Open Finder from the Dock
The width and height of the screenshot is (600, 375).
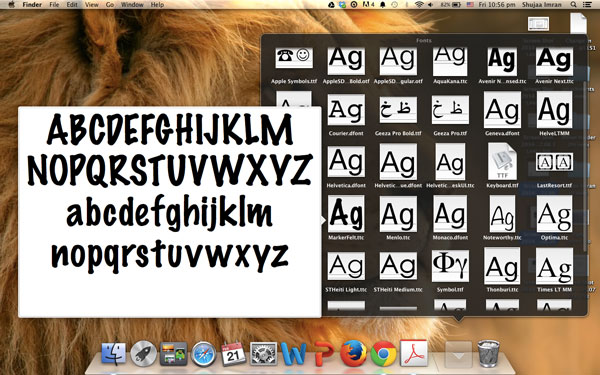[113, 354]
